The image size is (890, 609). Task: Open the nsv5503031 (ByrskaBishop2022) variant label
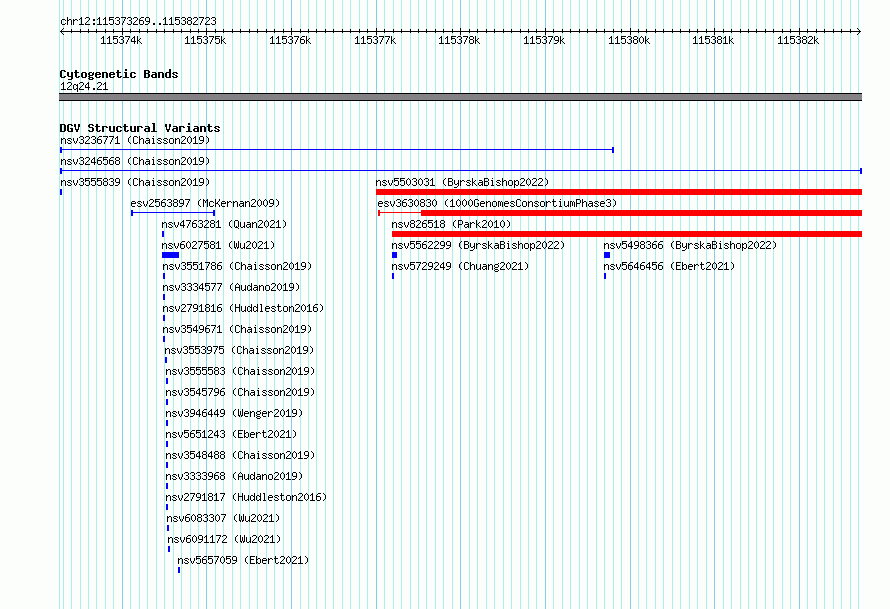click(463, 182)
